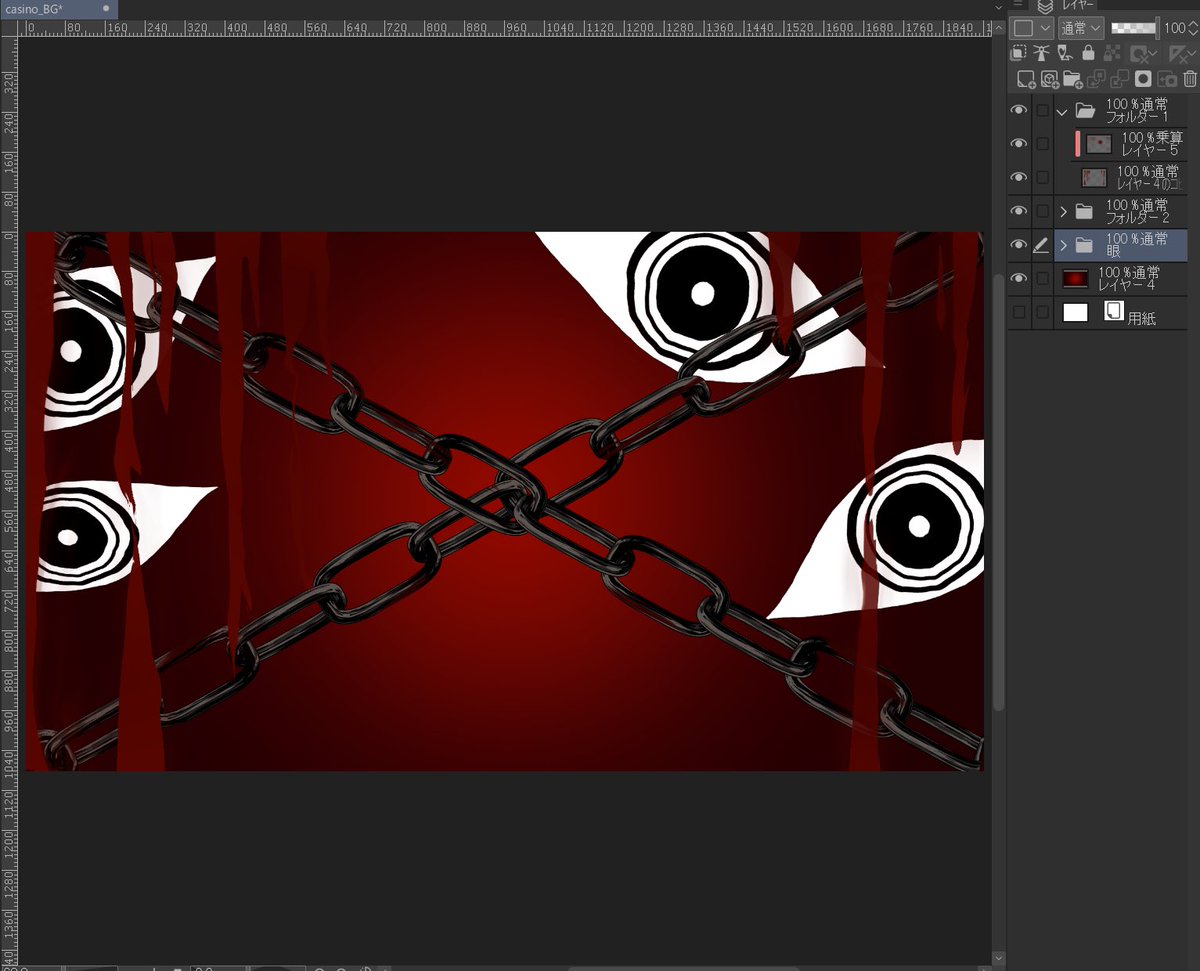The width and height of the screenshot is (1200, 971).
Task: Click folder icon of フォルダー 1
Action: (1085, 111)
